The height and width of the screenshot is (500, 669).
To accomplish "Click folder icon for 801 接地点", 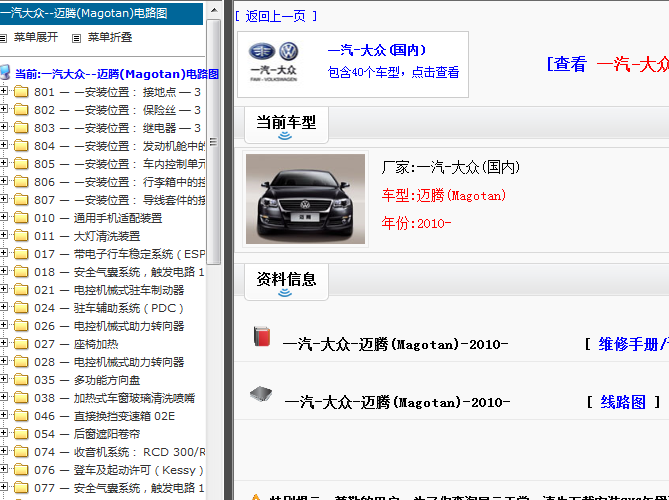I will coord(21,92).
